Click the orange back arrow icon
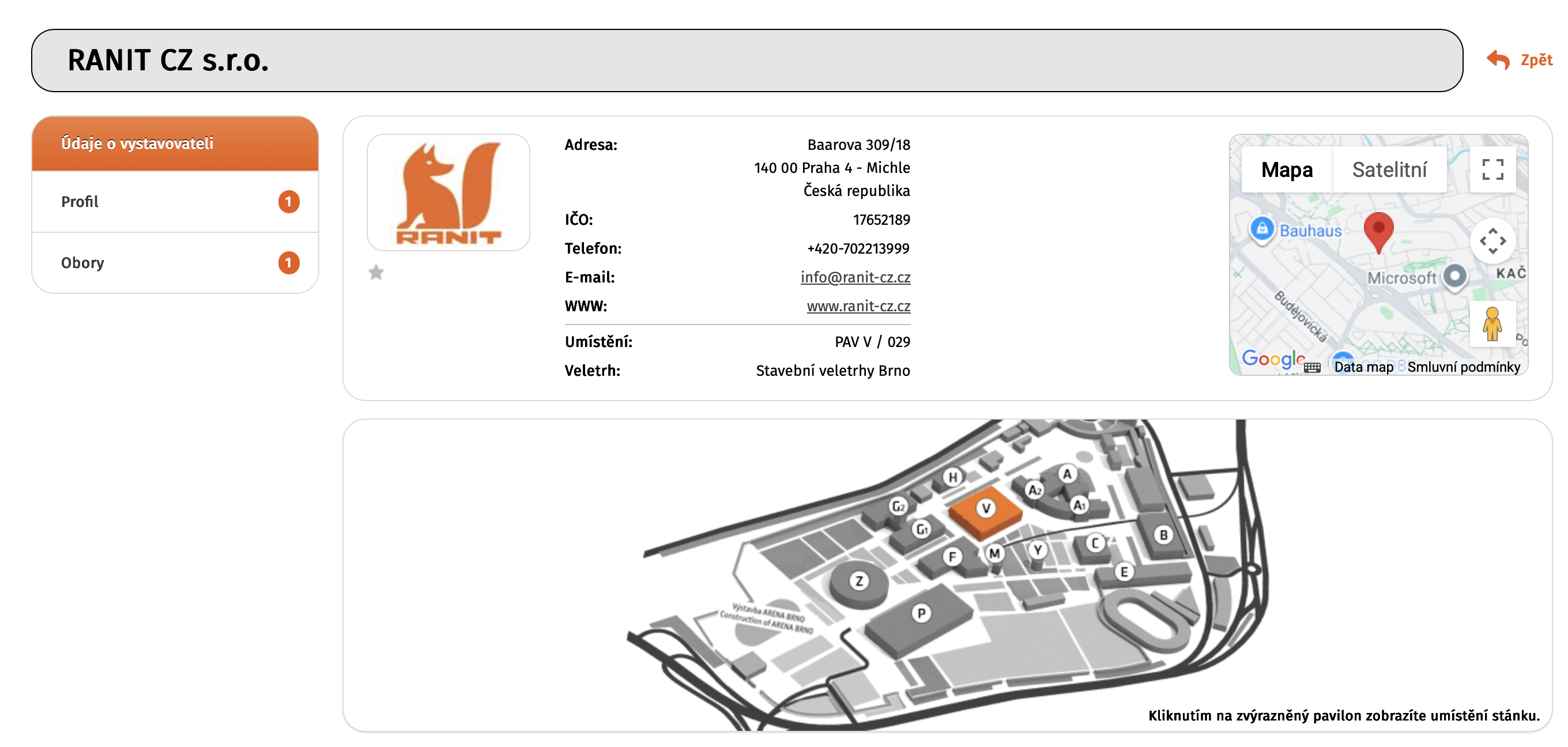The width and height of the screenshot is (1568, 747). coord(1498,60)
